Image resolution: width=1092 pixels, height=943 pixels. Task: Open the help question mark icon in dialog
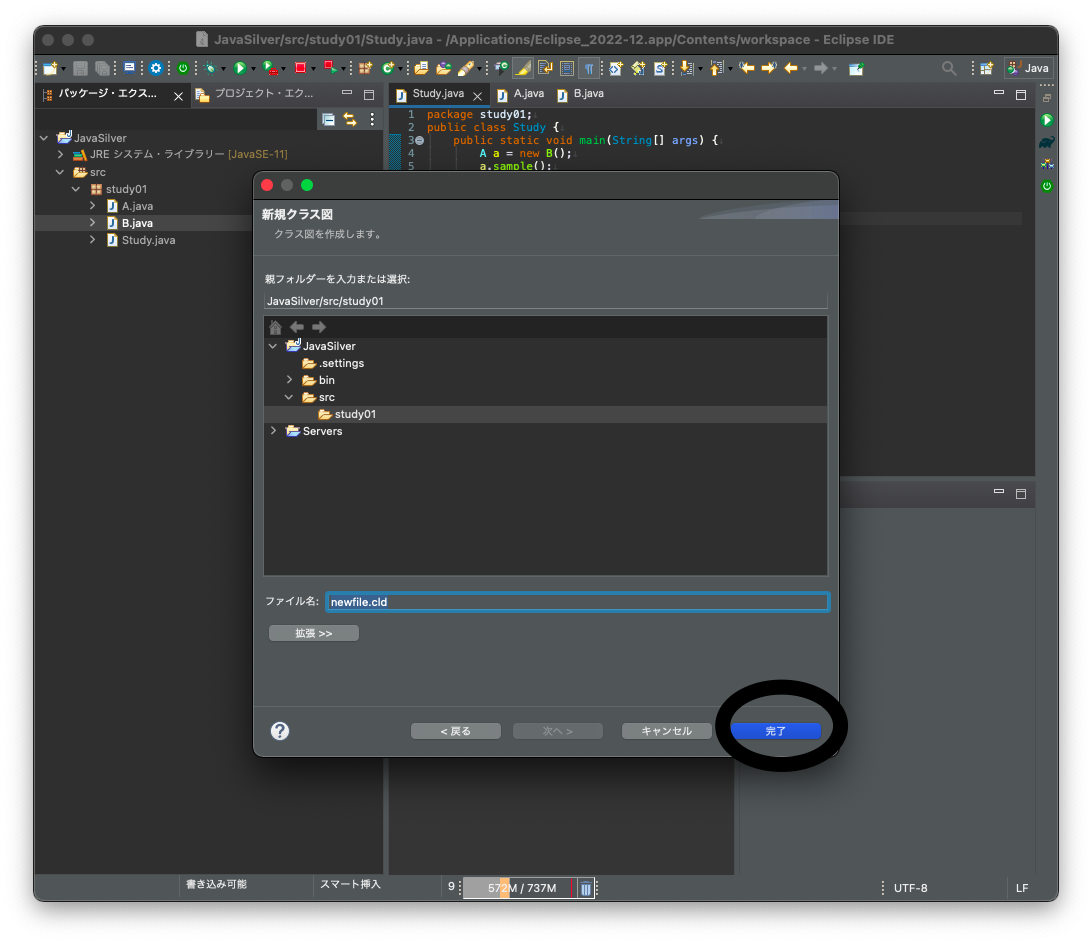(280, 731)
